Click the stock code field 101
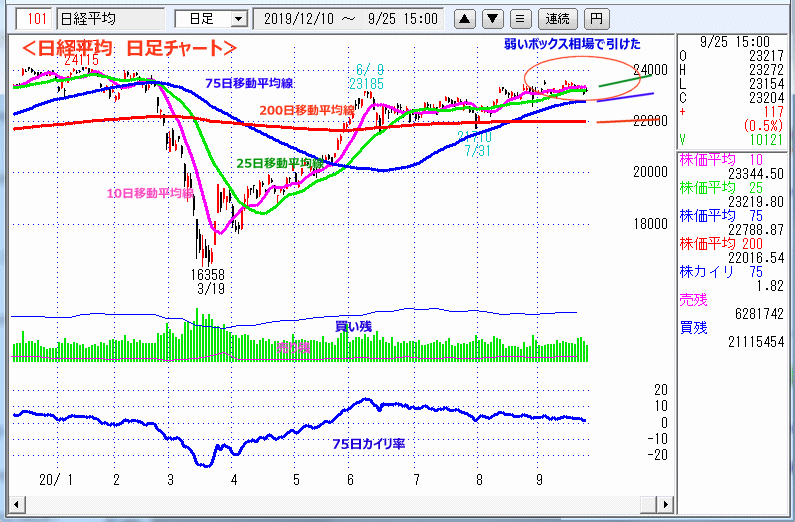Viewport: 795px width, 522px height. (34, 19)
